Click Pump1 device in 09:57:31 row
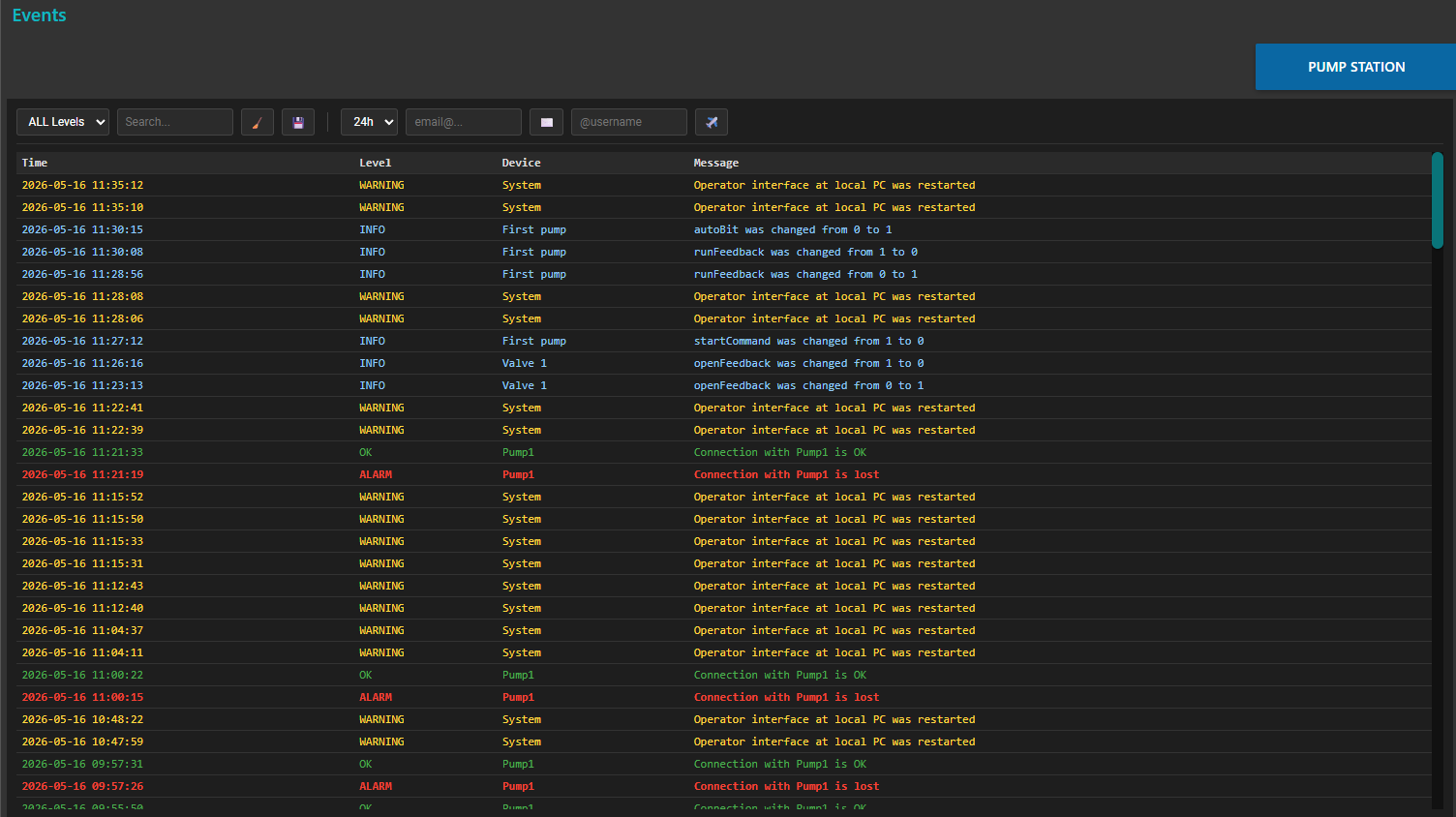The height and width of the screenshot is (817, 1456). click(518, 764)
